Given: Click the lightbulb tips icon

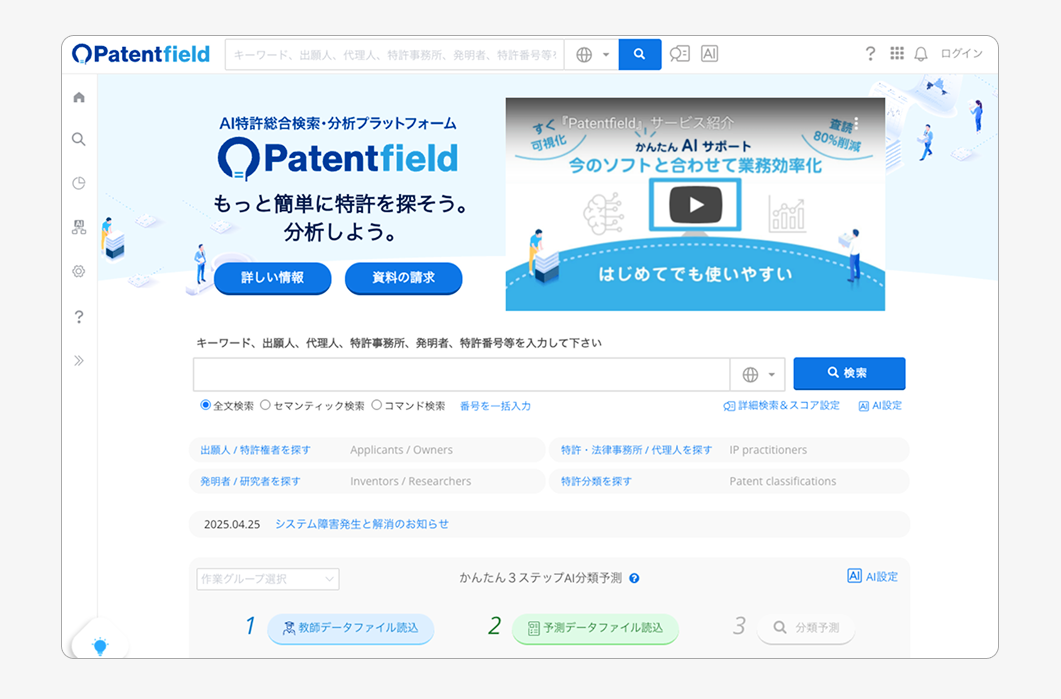Looking at the screenshot, I should (x=100, y=646).
